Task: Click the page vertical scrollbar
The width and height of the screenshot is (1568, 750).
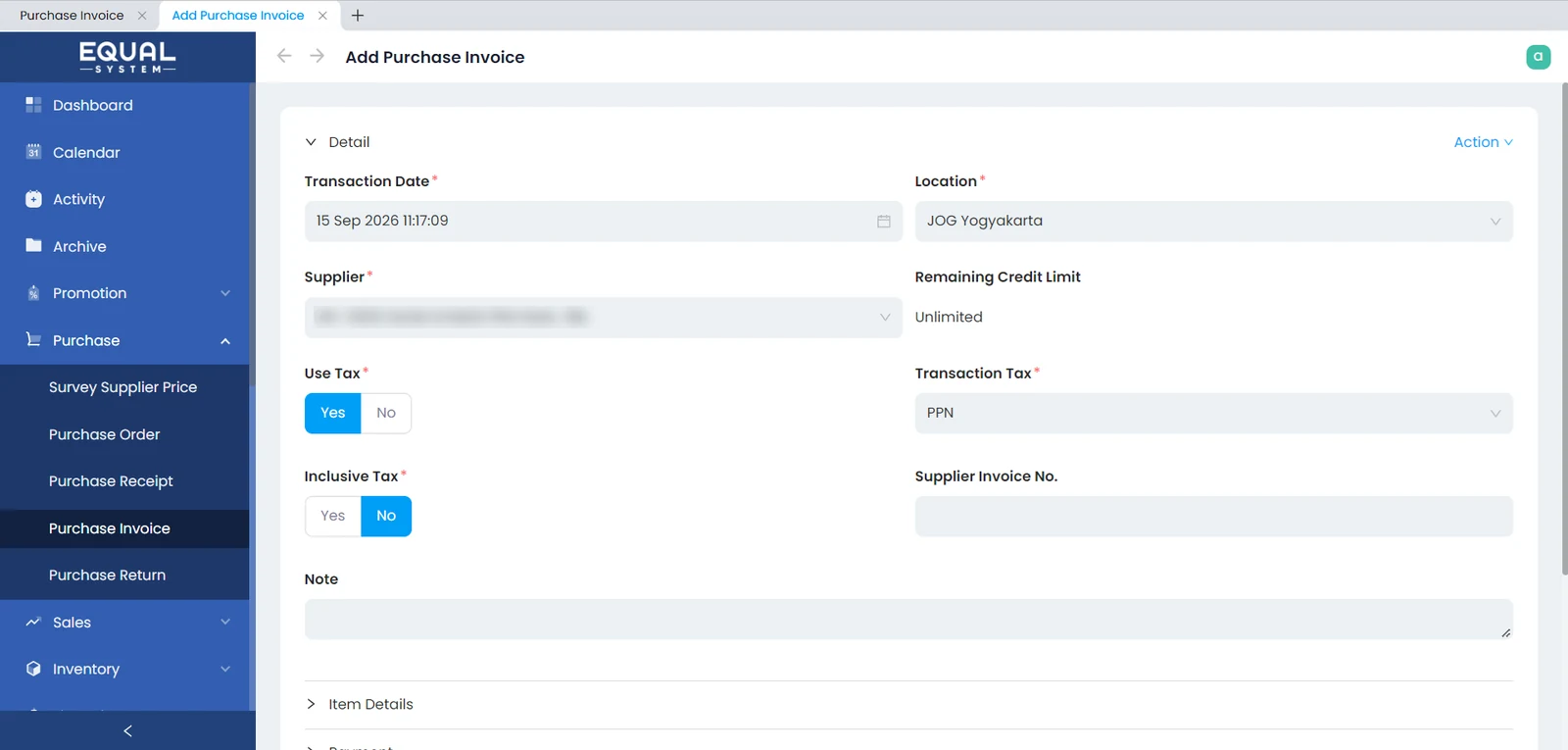Action: point(1564,328)
